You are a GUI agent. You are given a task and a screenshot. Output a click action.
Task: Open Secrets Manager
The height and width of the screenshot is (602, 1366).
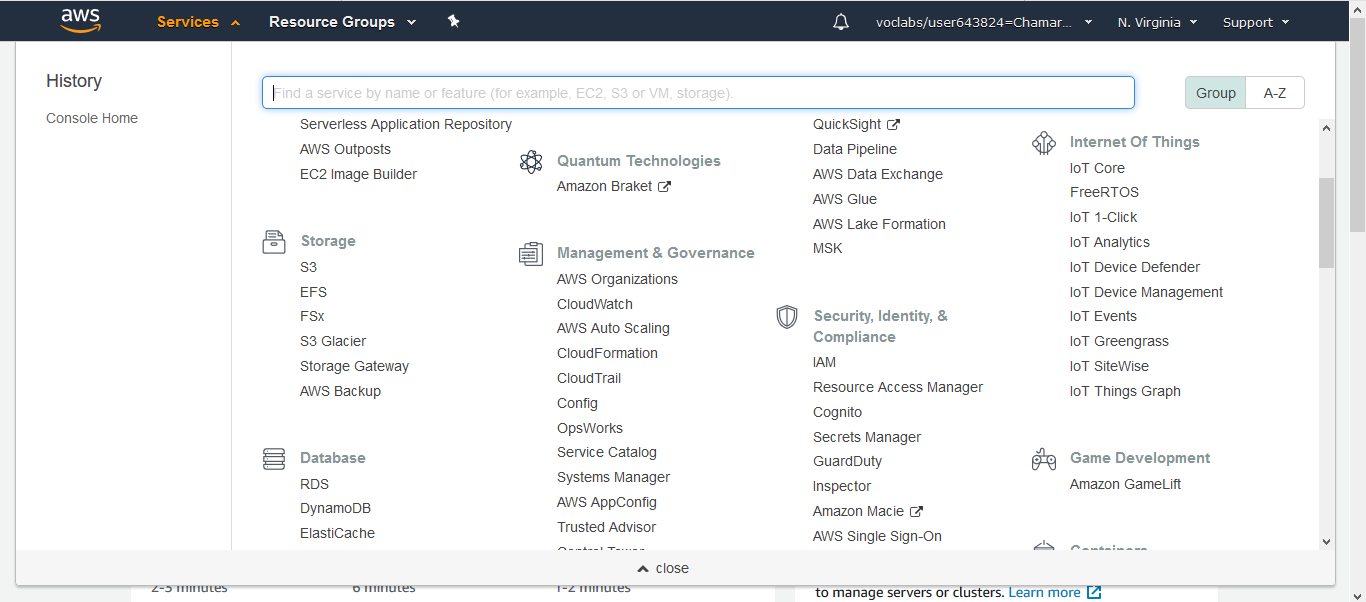click(x=867, y=437)
